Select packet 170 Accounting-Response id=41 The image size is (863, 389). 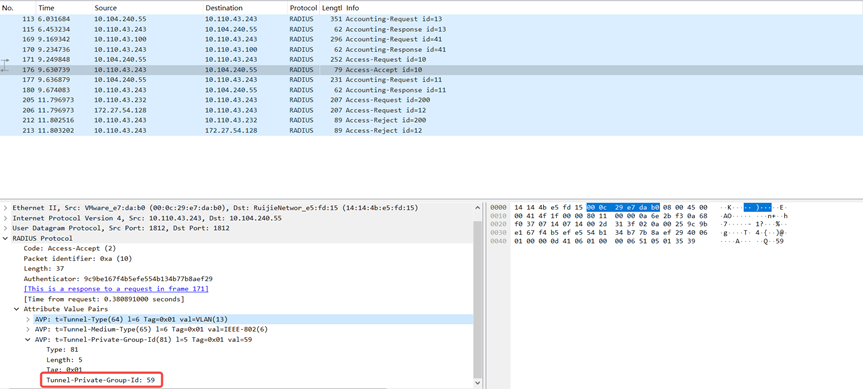click(432, 50)
